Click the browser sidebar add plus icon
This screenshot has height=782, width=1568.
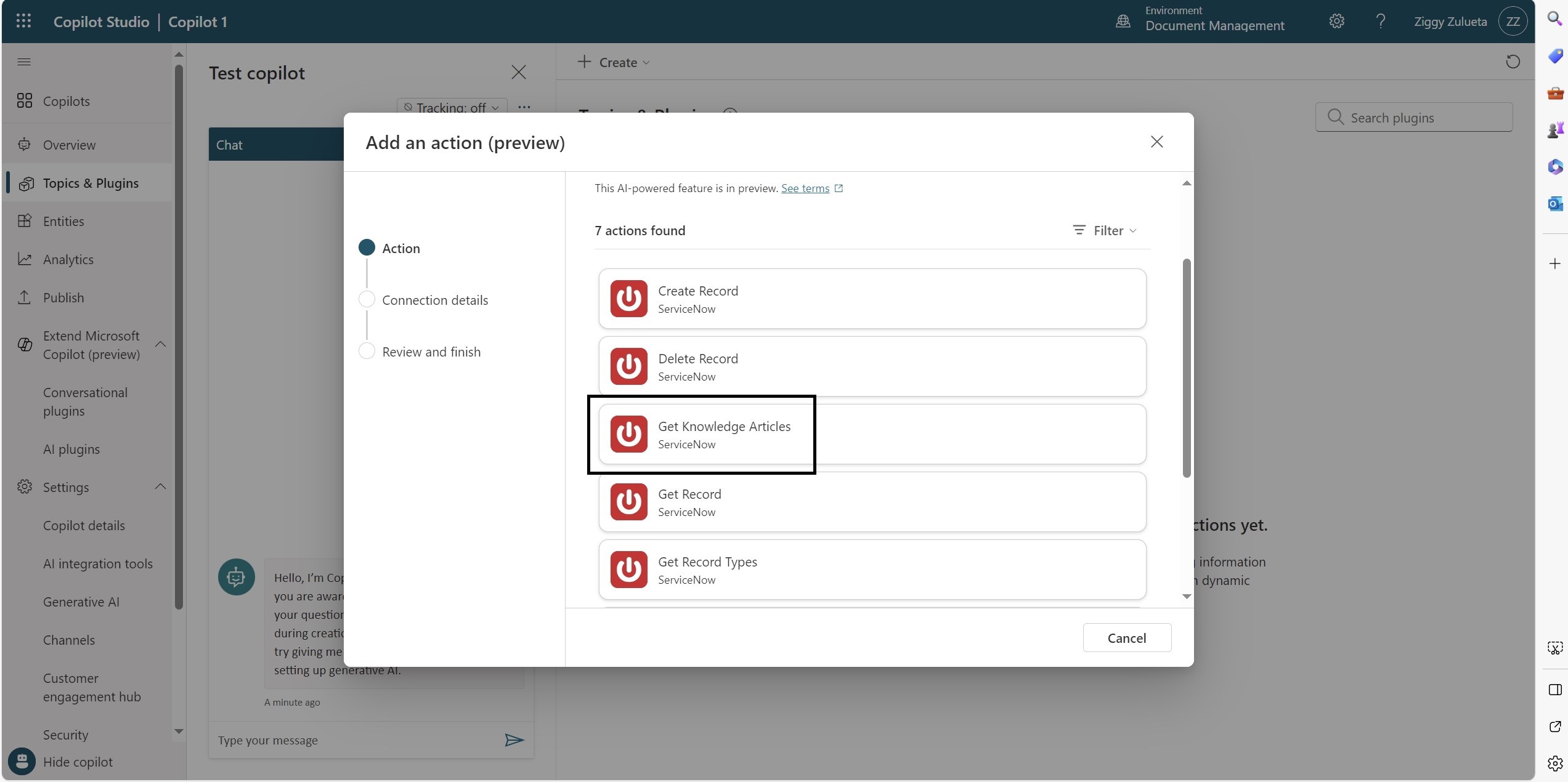click(x=1554, y=264)
